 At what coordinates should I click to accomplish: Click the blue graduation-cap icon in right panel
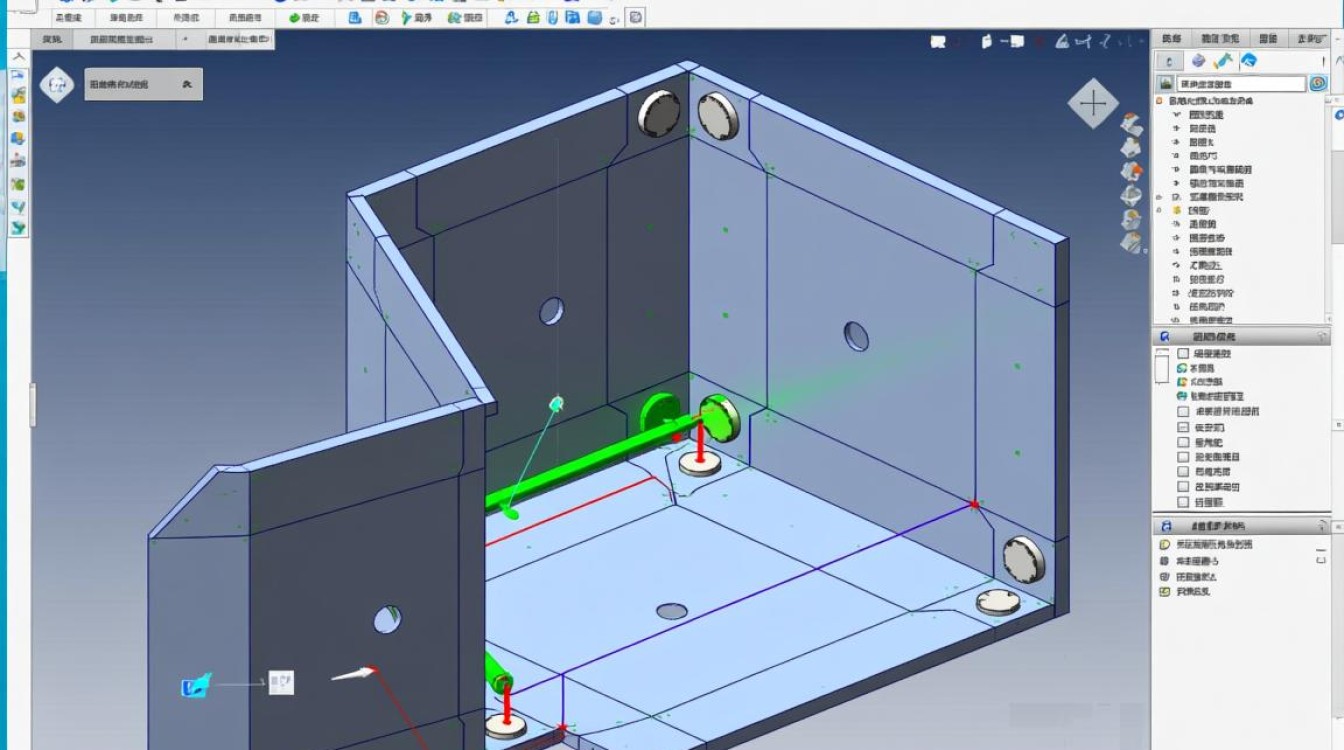tap(1248, 61)
